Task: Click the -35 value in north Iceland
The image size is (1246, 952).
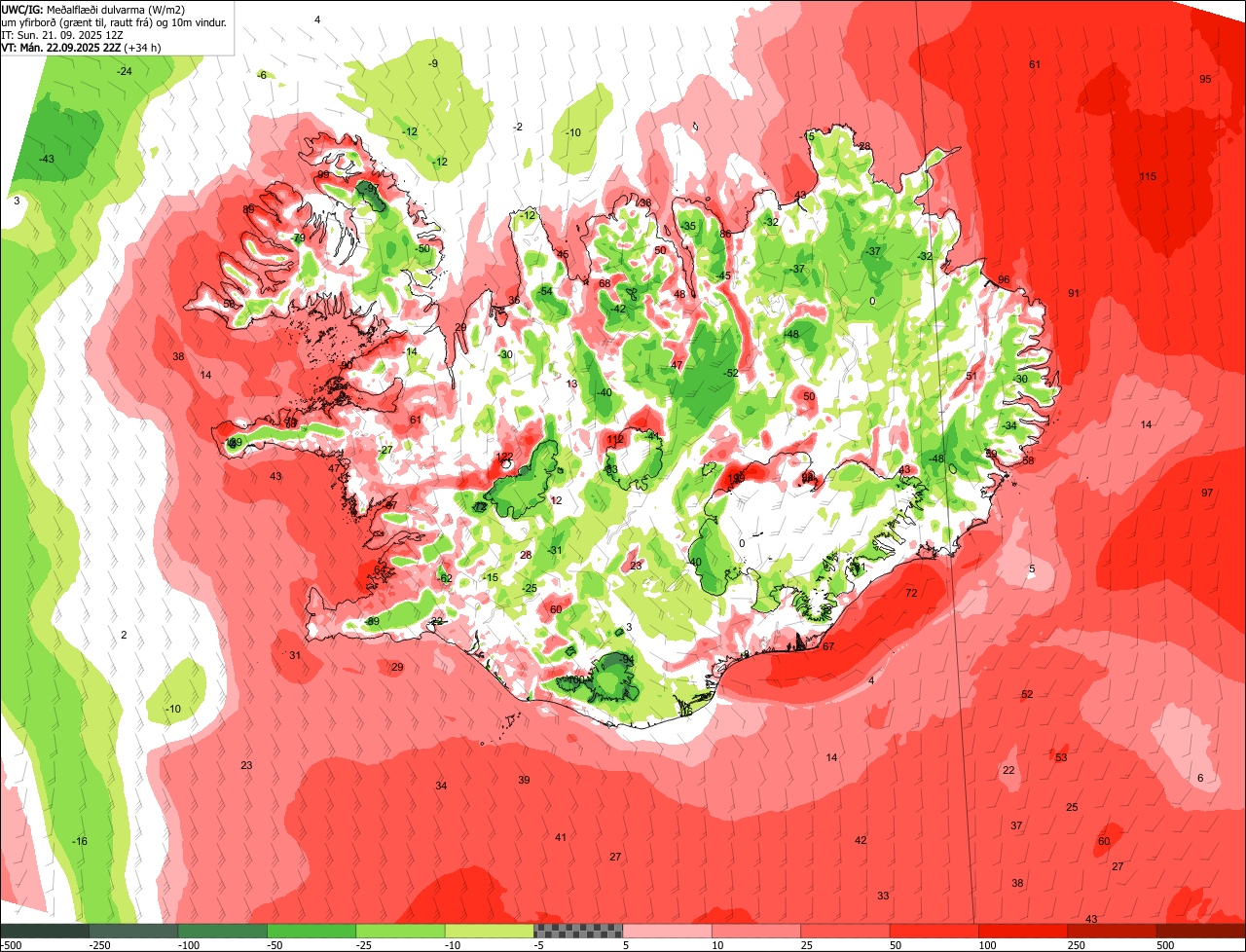Action: 689,226
